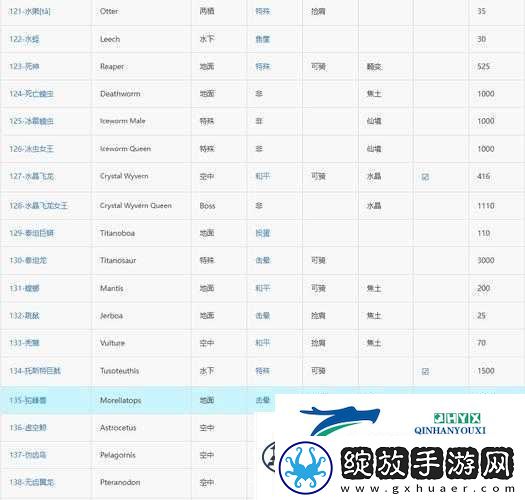Follow the taming method link in Crystal Wyvern row

pyautogui.click(x=263, y=176)
